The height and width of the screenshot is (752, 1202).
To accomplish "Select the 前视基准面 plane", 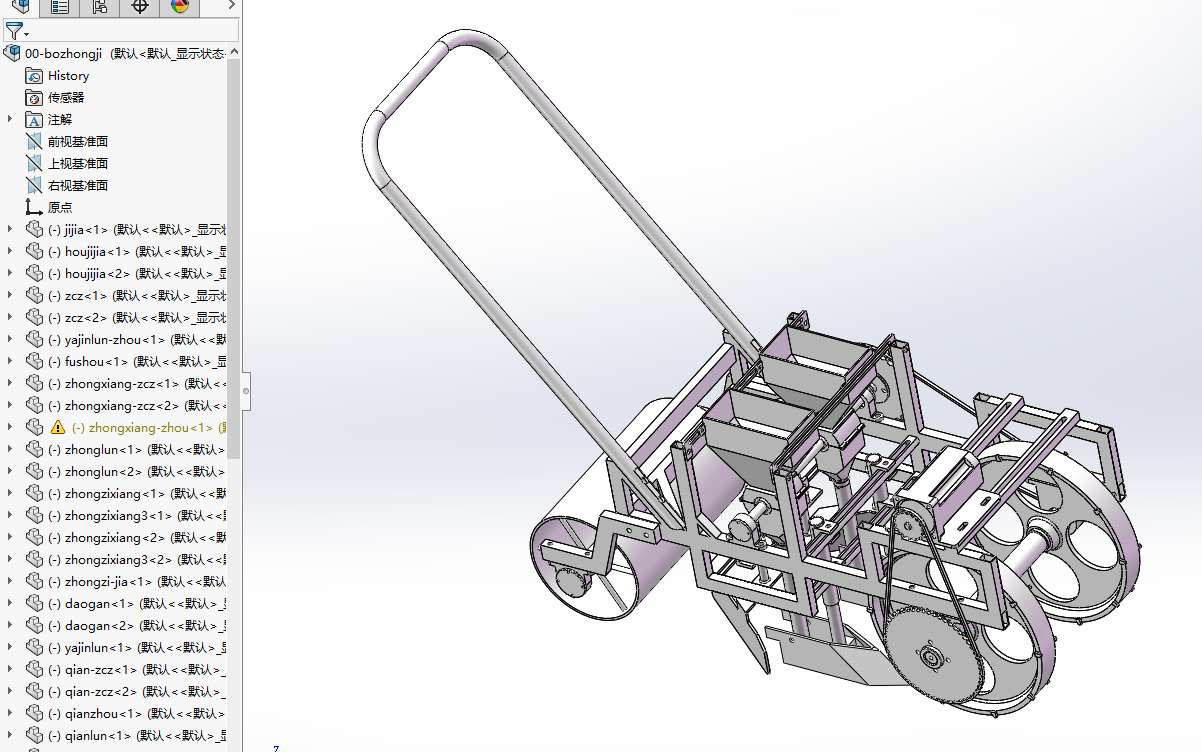I will pyautogui.click(x=77, y=142).
